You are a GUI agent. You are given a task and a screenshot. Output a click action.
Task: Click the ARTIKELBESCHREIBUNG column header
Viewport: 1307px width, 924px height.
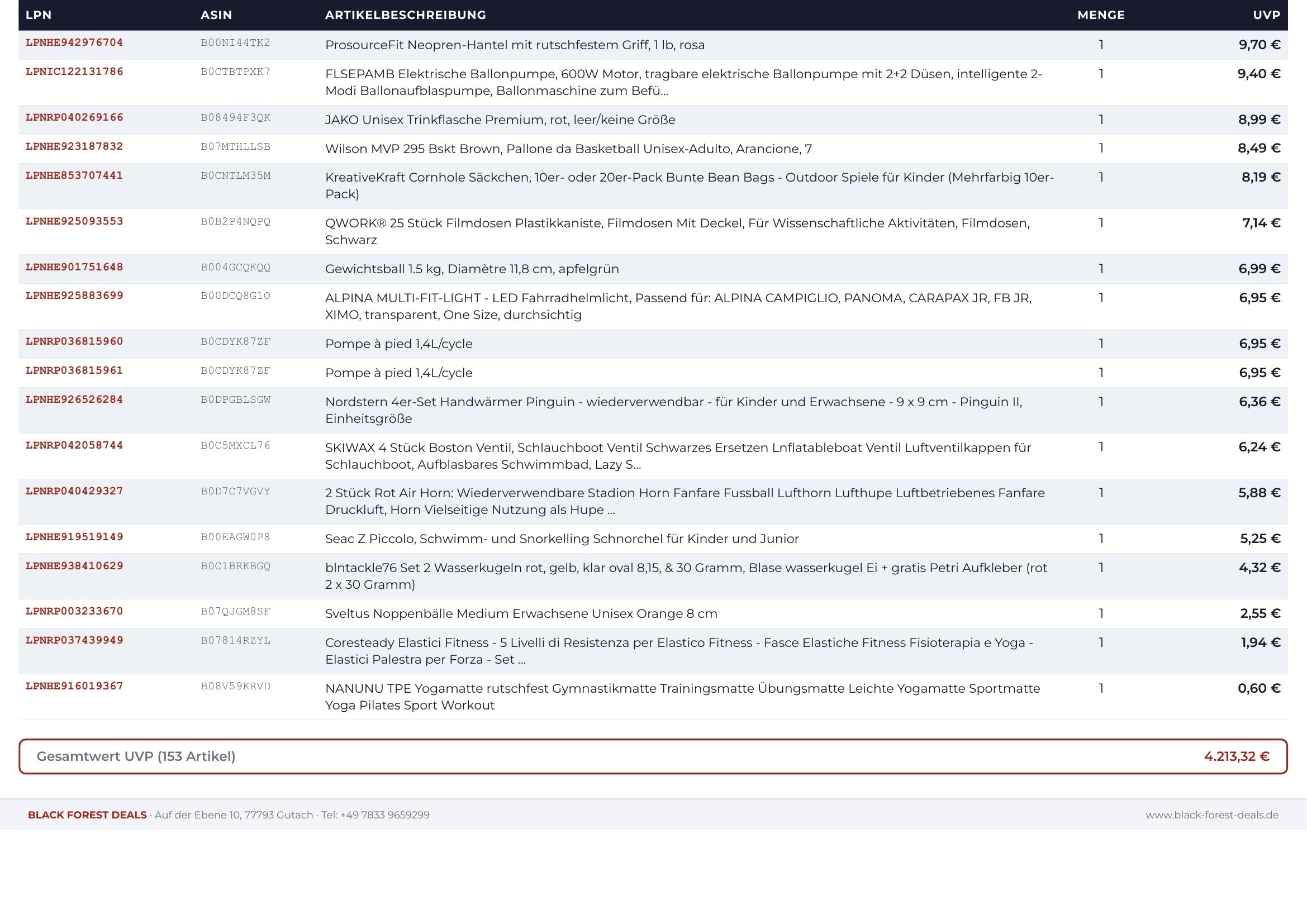pyautogui.click(x=405, y=15)
